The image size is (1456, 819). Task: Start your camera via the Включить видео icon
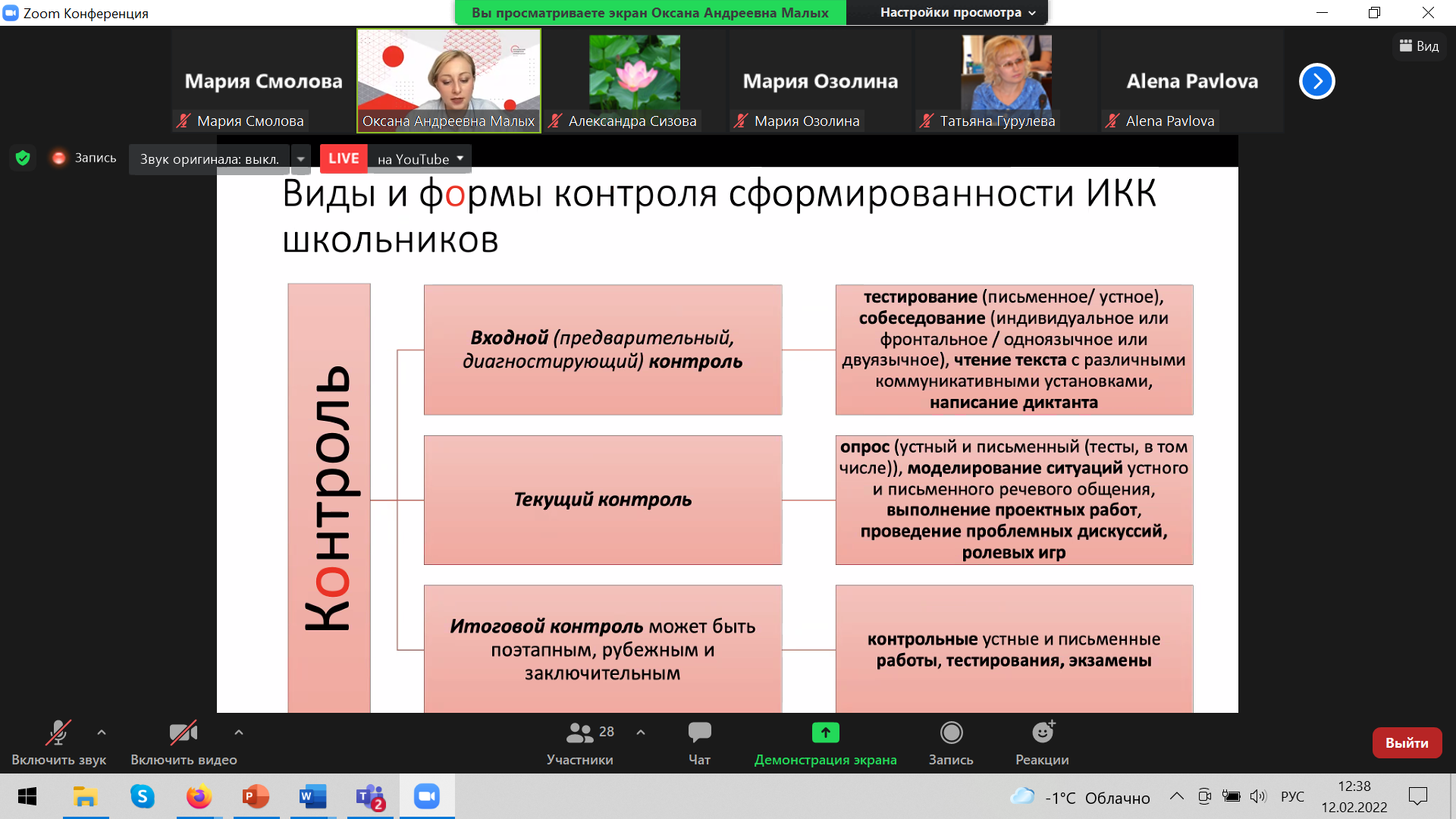point(183,733)
